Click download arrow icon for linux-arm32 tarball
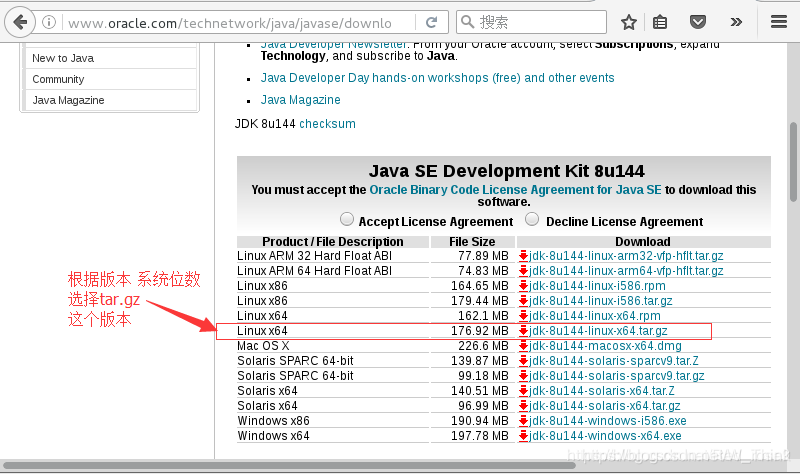Screen dimensions: 800x474 tap(523, 256)
